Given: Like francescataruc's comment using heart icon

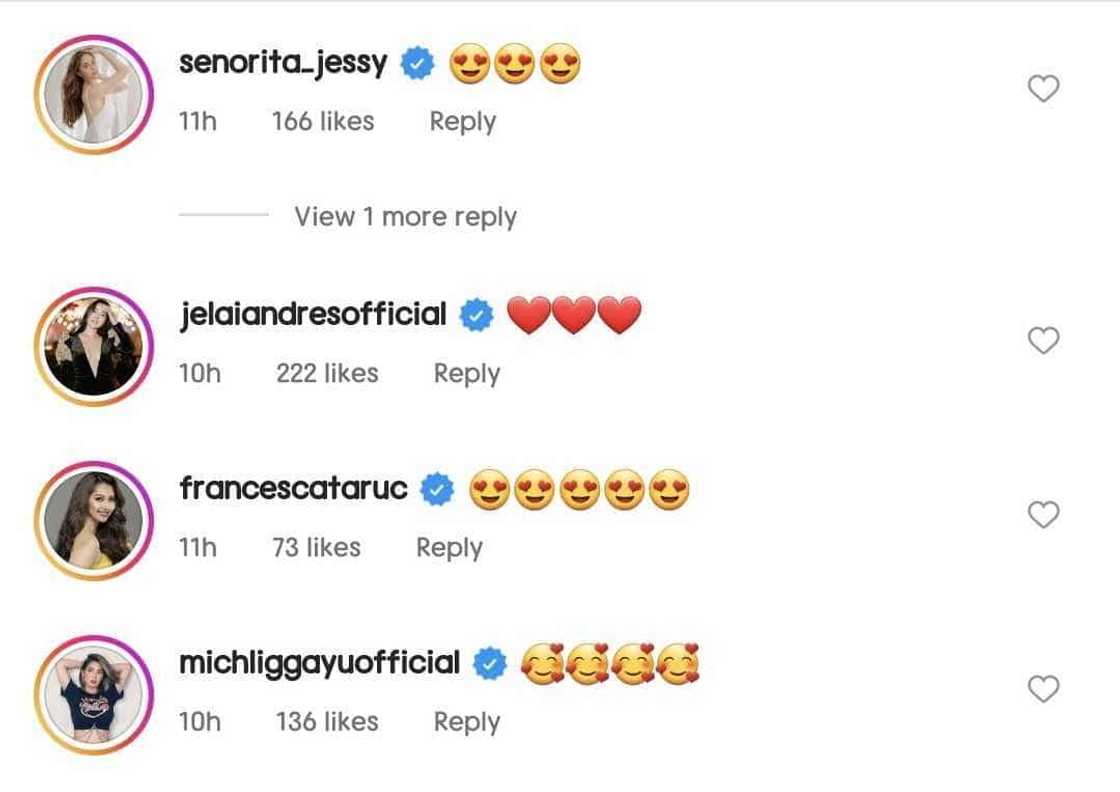Looking at the screenshot, I should tap(1043, 515).
